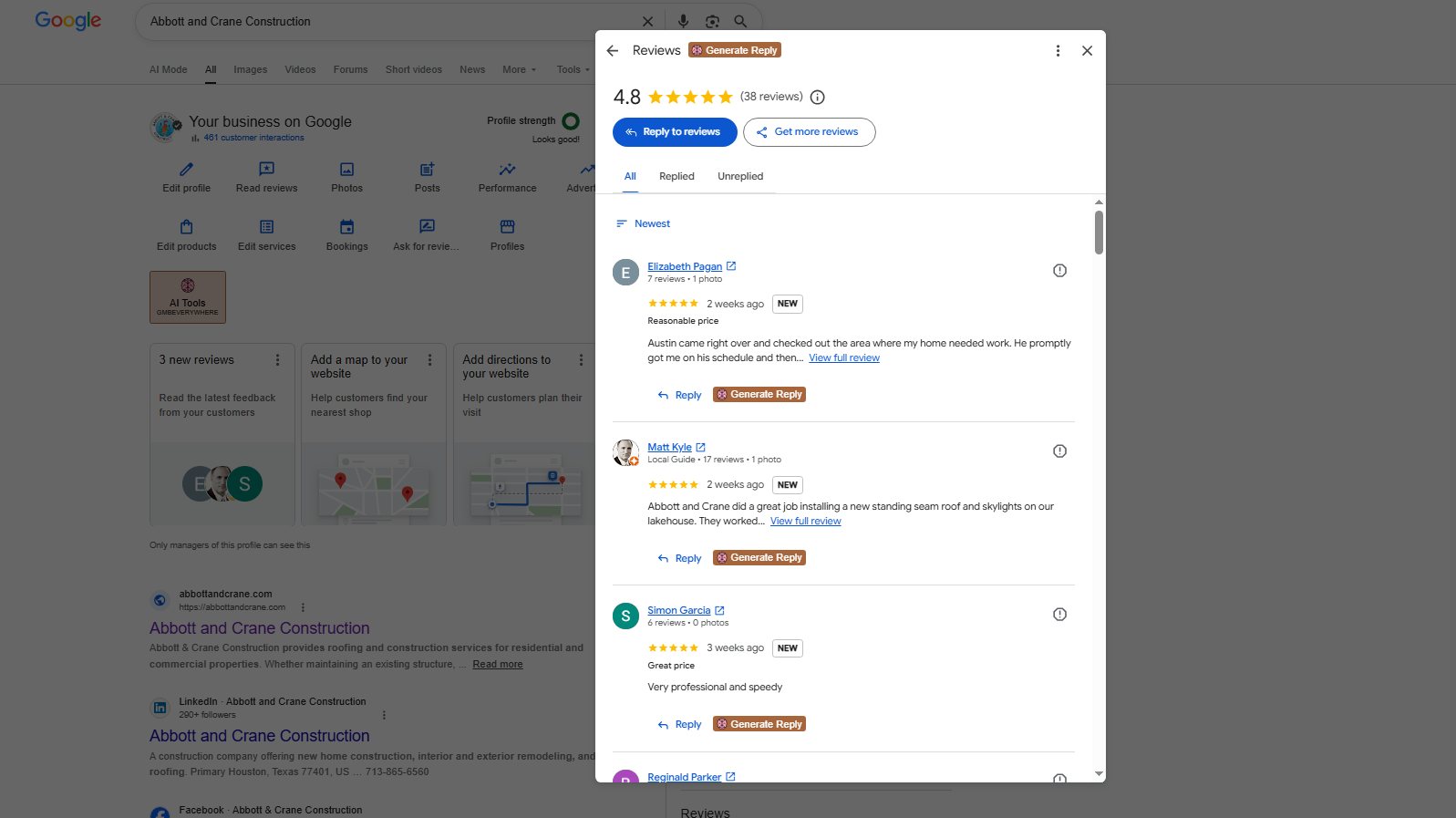Generate Reply for Matt Kyle's review
1456x818 pixels.
pyautogui.click(x=759, y=558)
